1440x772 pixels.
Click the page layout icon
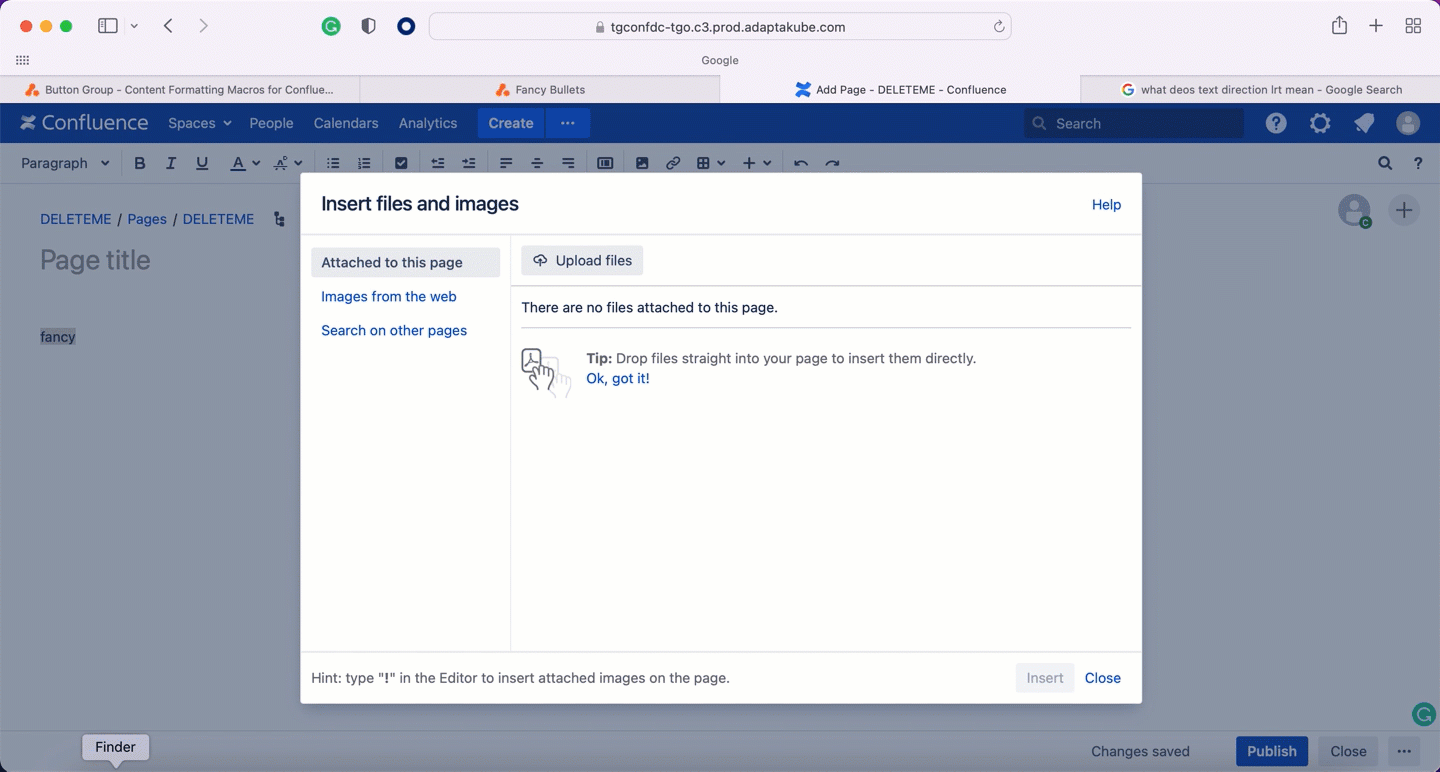(x=605, y=163)
